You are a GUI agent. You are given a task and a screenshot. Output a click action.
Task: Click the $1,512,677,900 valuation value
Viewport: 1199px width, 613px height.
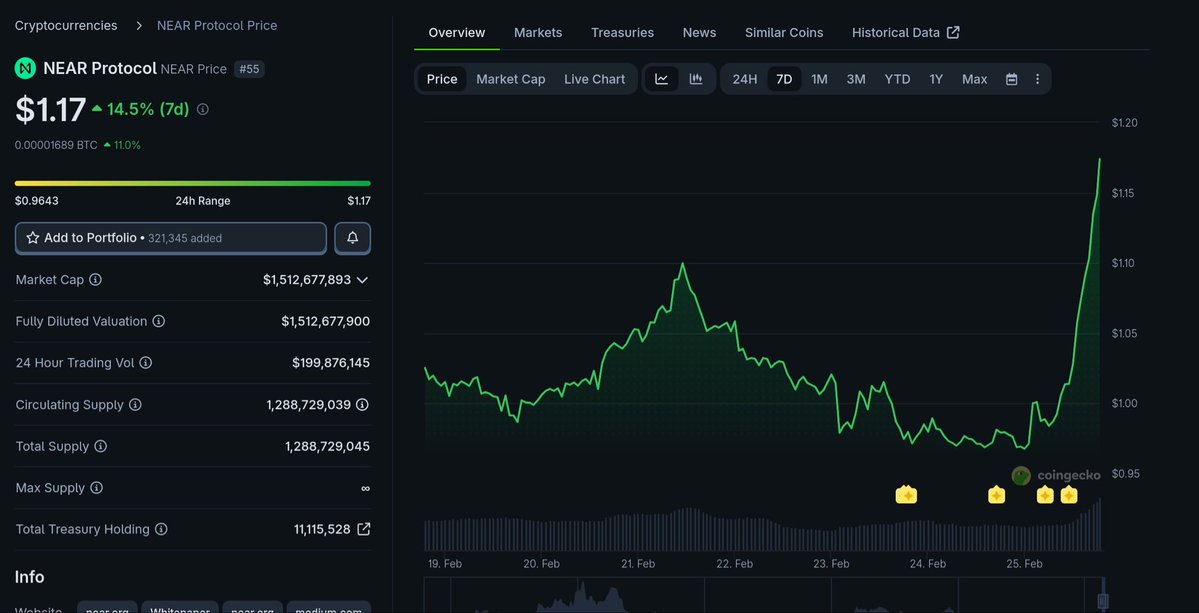pyautogui.click(x=325, y=321)
